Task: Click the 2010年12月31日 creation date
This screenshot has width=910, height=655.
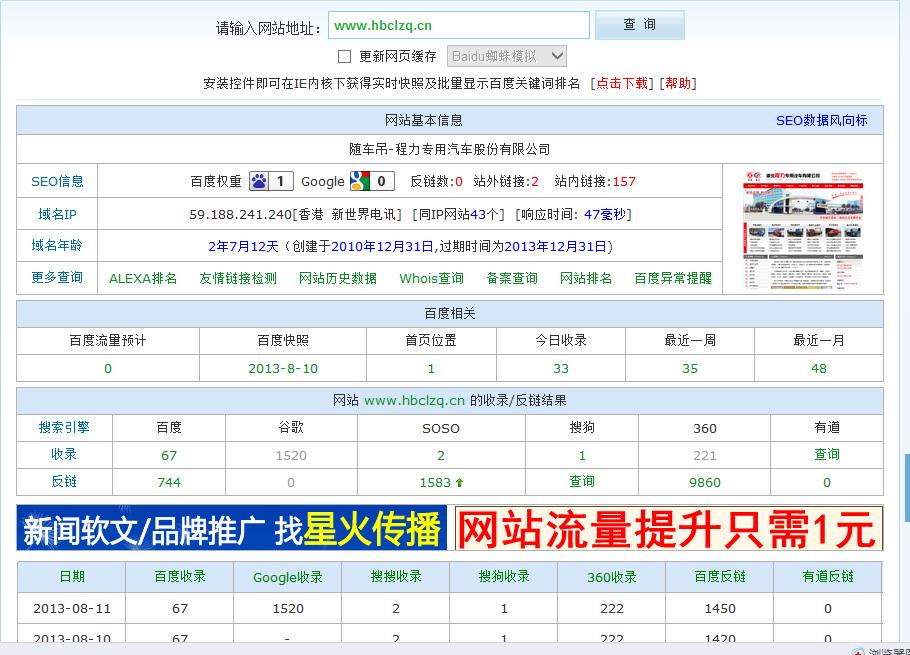Action: tap(382, 247)
